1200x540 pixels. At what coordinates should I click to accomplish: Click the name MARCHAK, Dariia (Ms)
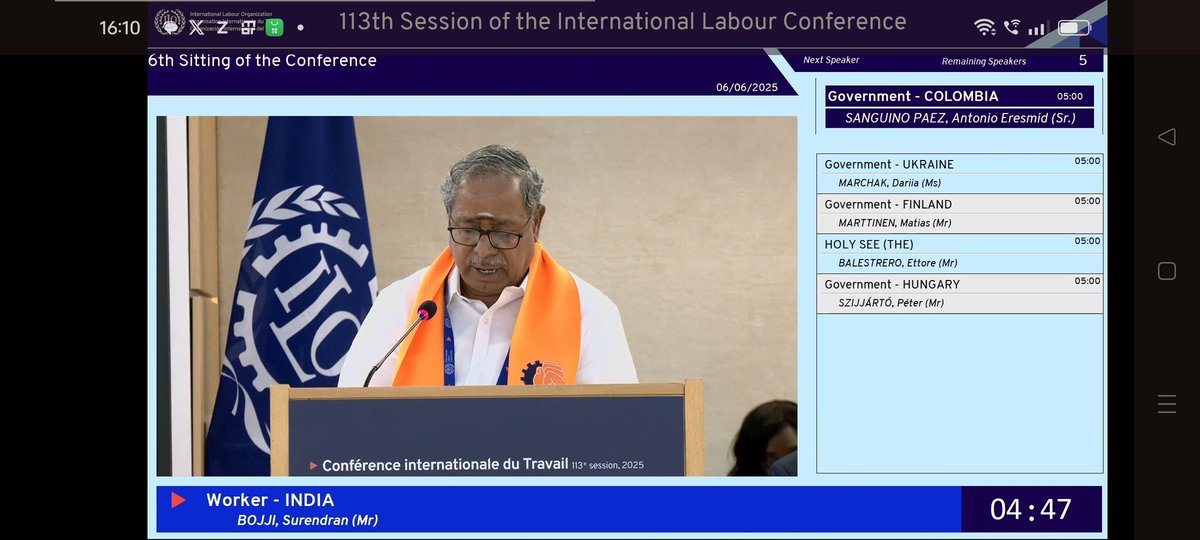click(890, 183)
